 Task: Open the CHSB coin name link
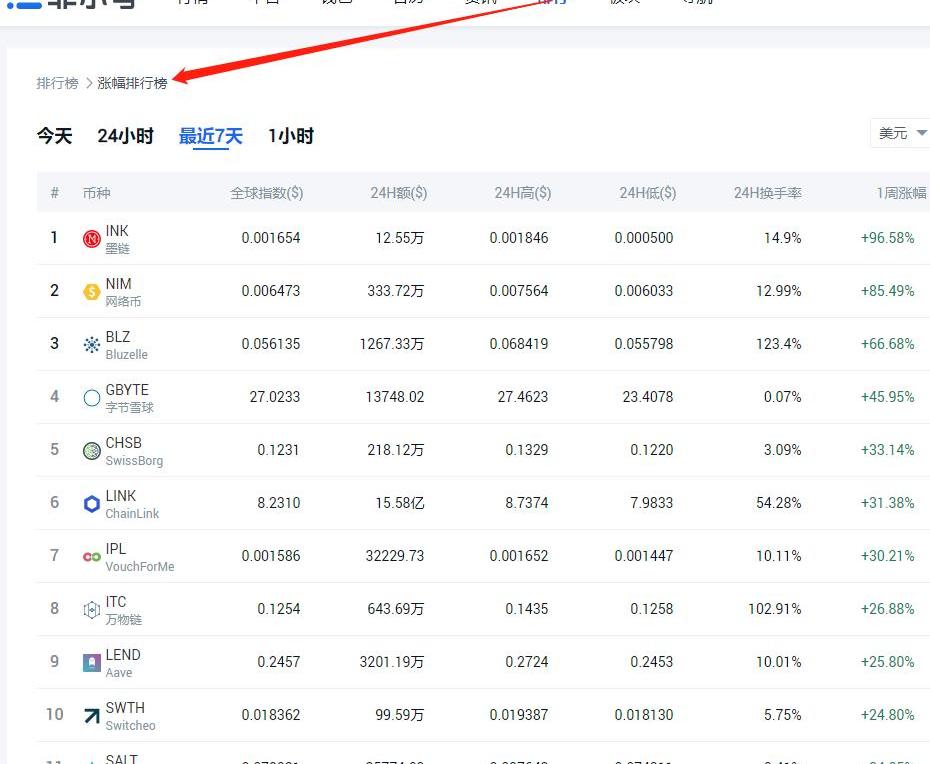(x=123, y=443)
